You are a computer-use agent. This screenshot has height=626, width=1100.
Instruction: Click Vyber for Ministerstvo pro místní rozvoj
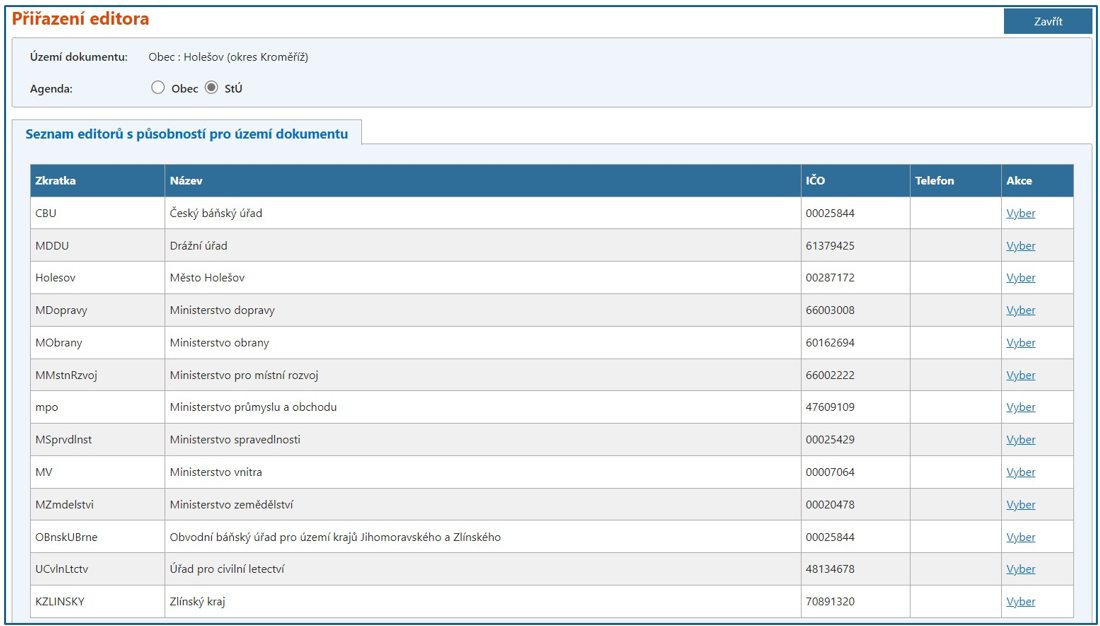(x=1020, y=375)
